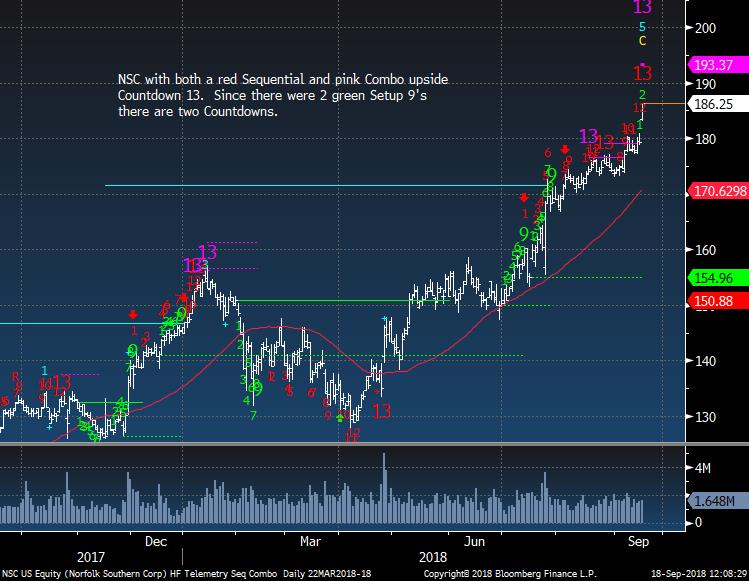Click the cyan 5 marker near top right
Image resolution: width=749 pixels, height=581 pixels.
pyautogui.click(x=642, y=27)
